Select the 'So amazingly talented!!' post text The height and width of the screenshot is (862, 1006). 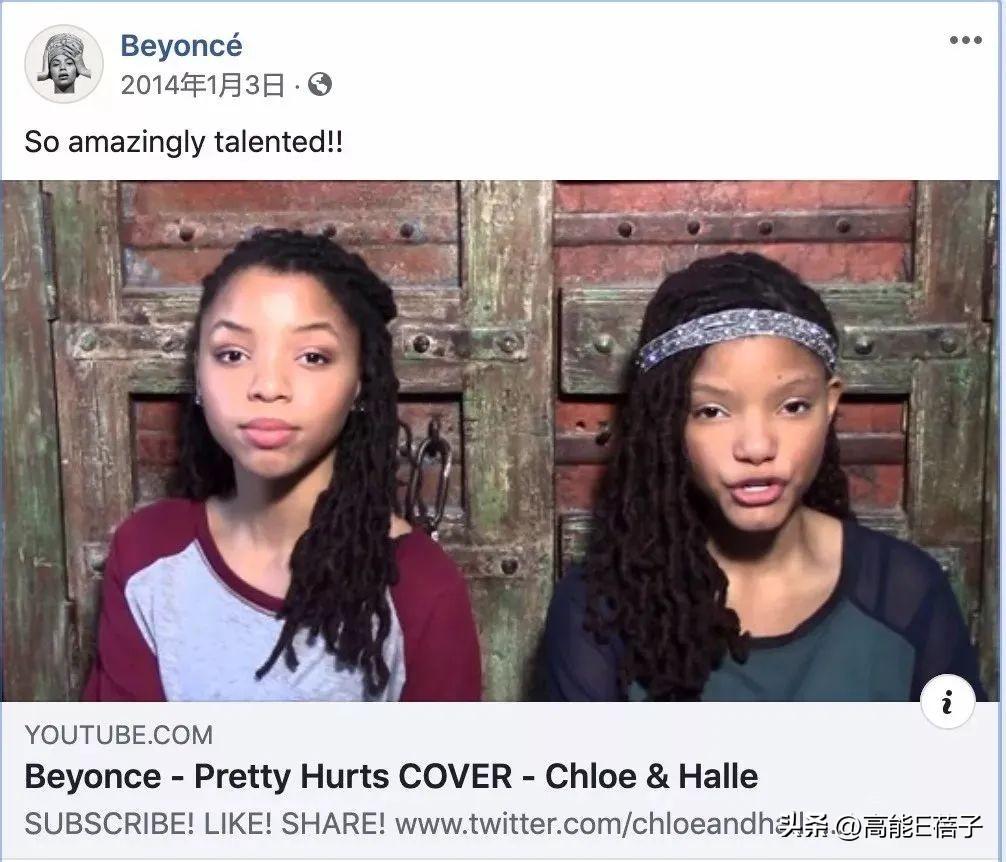pyautogui.click(x=183, y=142)
